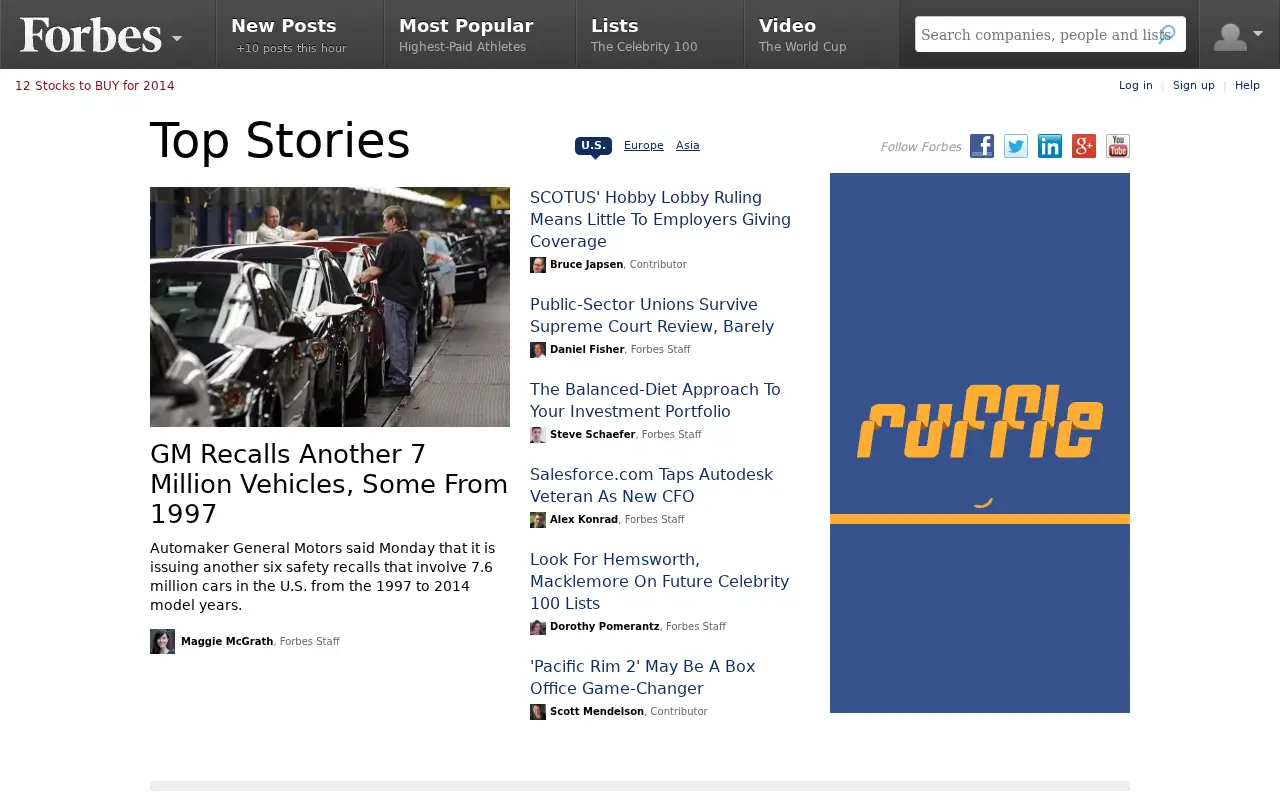Expand the Forbes logo dropdown arrow

pyautogui.click(x=177, y=38)
